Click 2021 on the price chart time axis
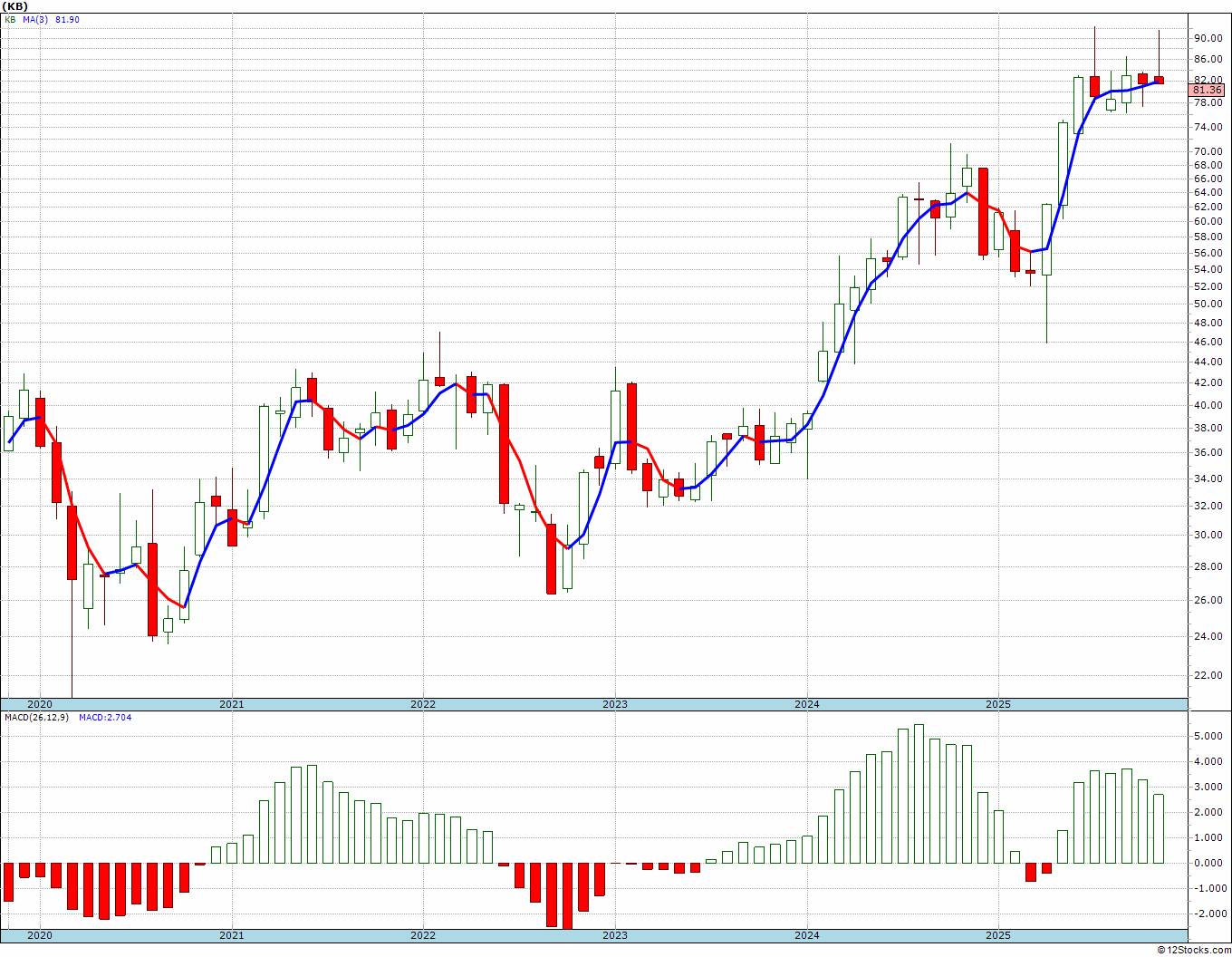Viewport: 1232px width, 957px height. pos(231,704)
